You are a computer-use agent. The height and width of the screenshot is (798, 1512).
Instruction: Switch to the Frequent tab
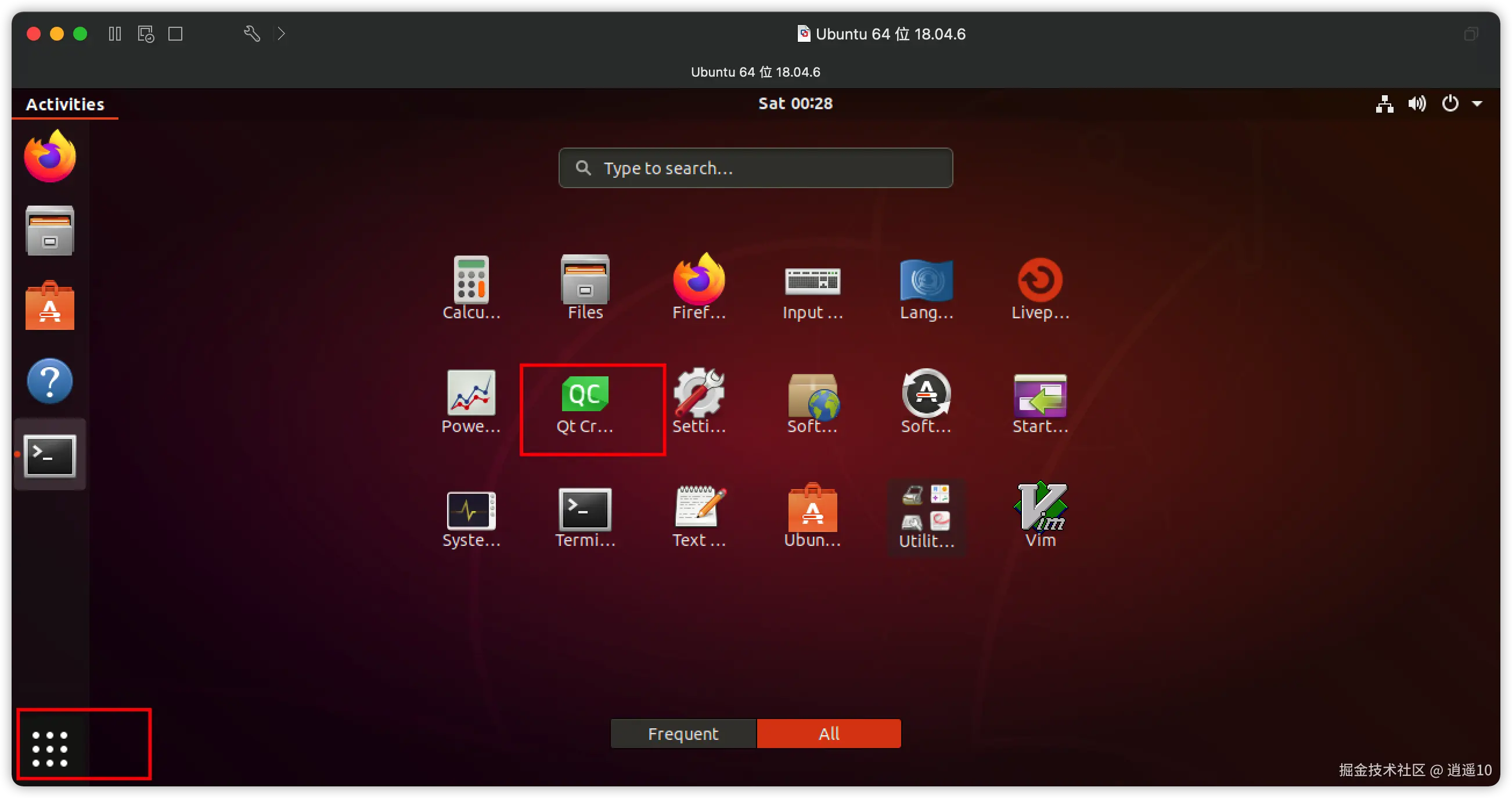click(683, 734)
